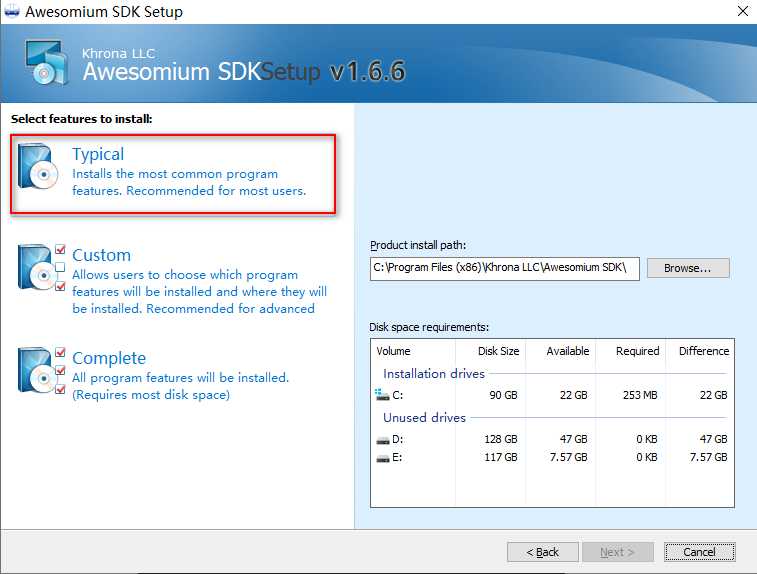The image size is (757, 574).
Task: Go back with the < Back button
Action: point(543,552)
